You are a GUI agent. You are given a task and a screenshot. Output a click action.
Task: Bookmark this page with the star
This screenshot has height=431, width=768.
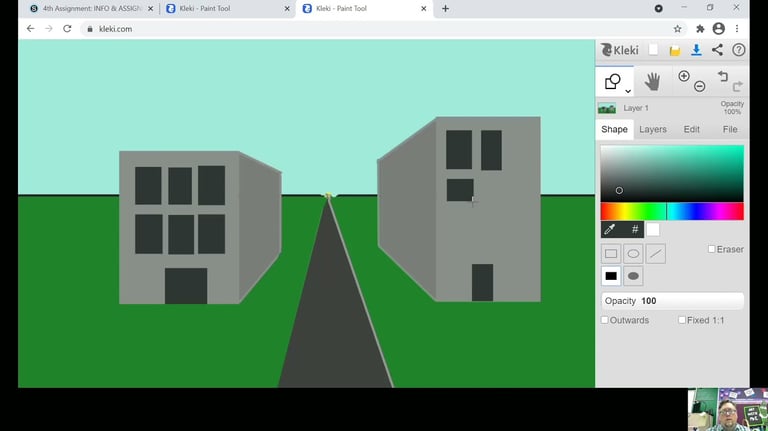677,29
